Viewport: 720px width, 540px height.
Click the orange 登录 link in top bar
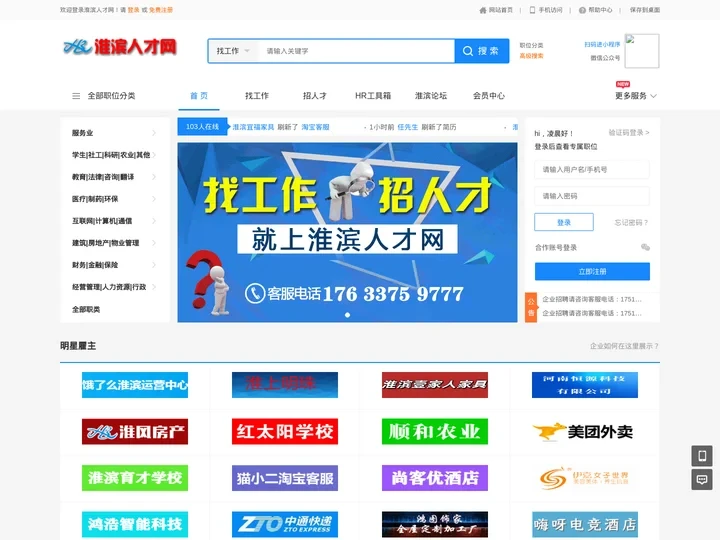(134, 10)
